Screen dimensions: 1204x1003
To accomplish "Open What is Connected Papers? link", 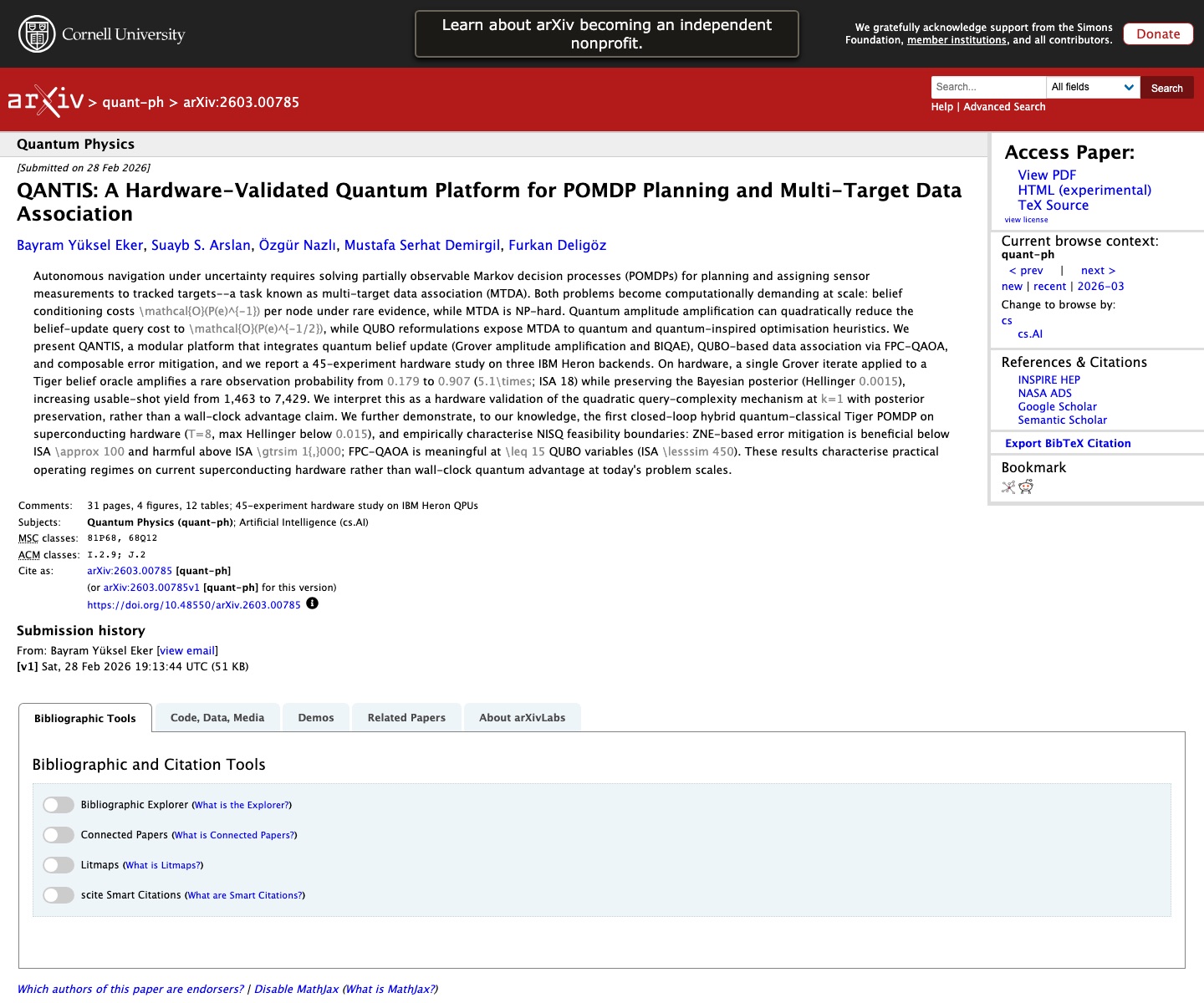I will click(234, 835).
